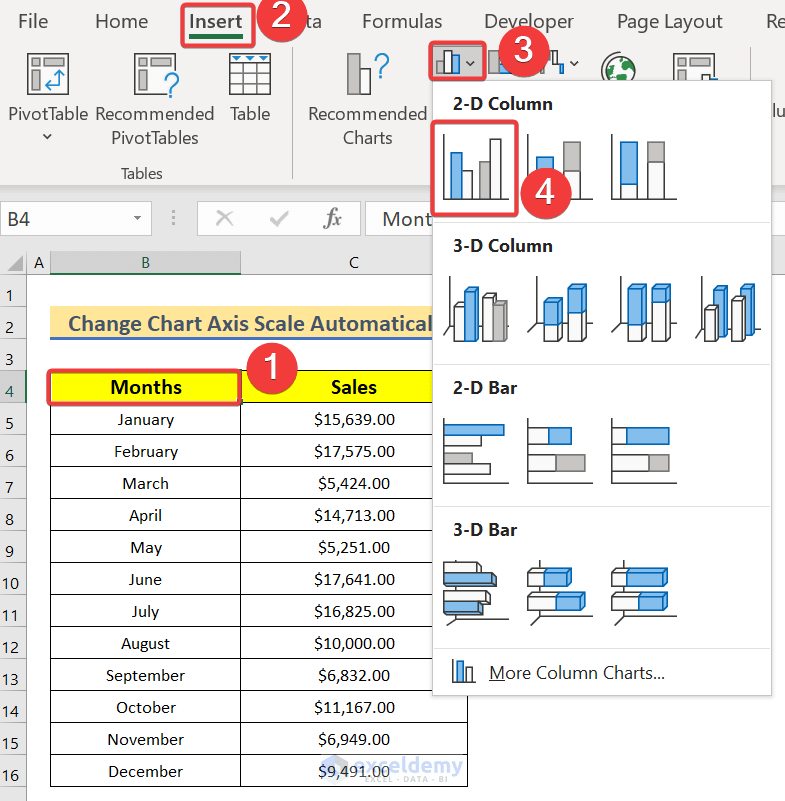This screenshot has height=801, width=785.
Task: Select the 3-D Clustered Bar chart
Action: point(476,593)
